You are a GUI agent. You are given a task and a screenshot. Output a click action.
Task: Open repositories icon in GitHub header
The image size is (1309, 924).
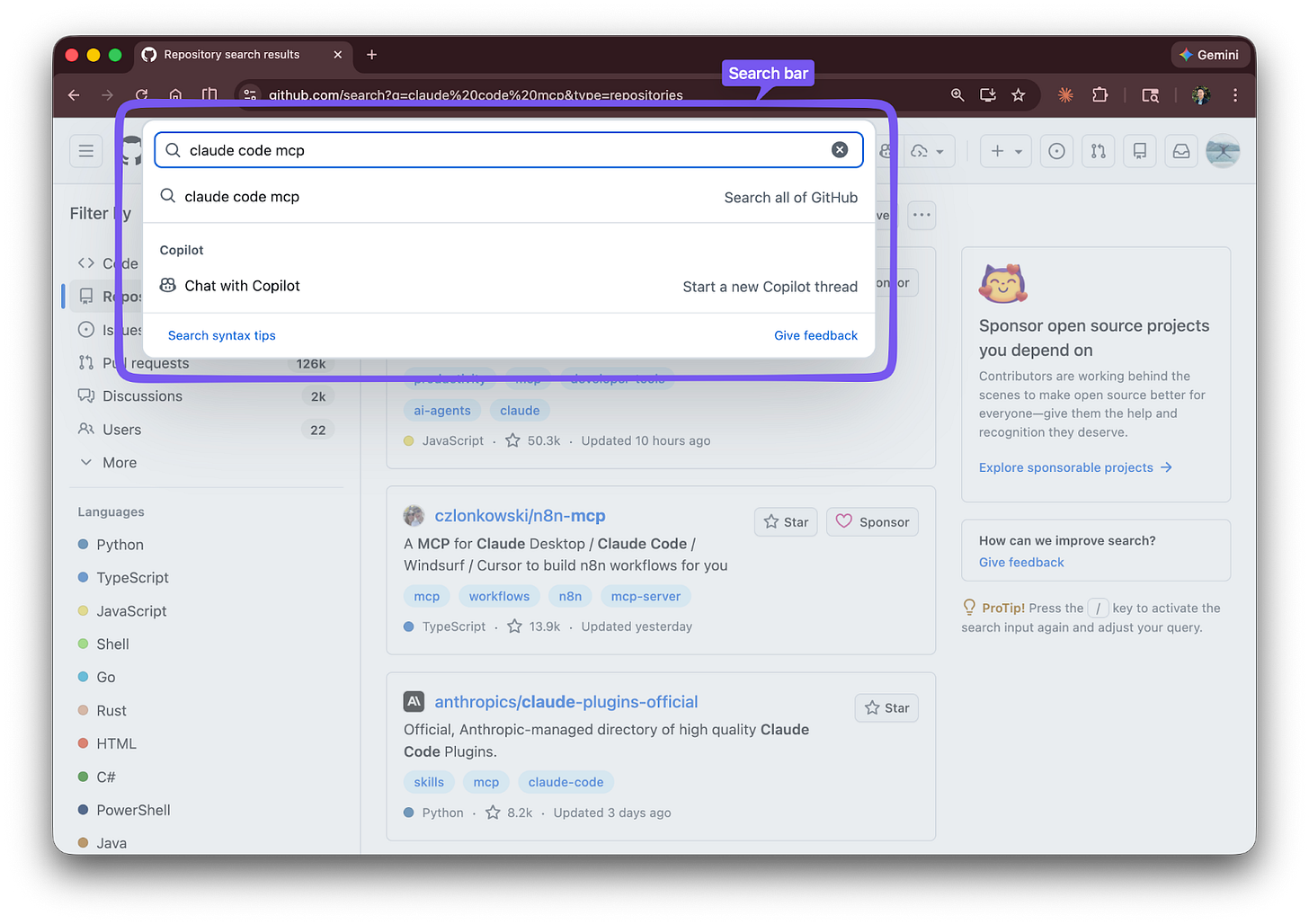tap(1140, 151)
